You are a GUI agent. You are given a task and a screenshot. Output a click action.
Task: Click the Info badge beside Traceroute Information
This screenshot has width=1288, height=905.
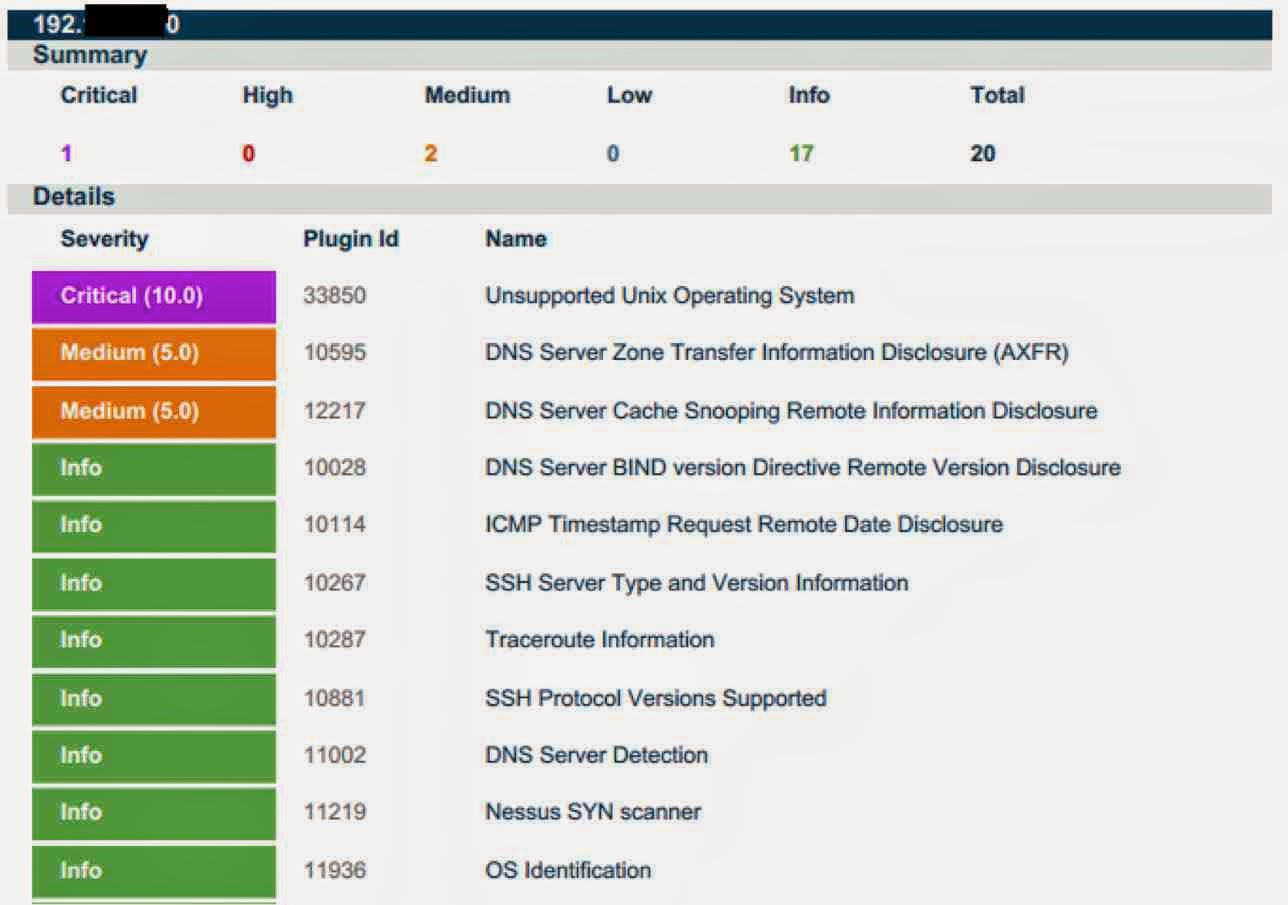tap(154, 640)
